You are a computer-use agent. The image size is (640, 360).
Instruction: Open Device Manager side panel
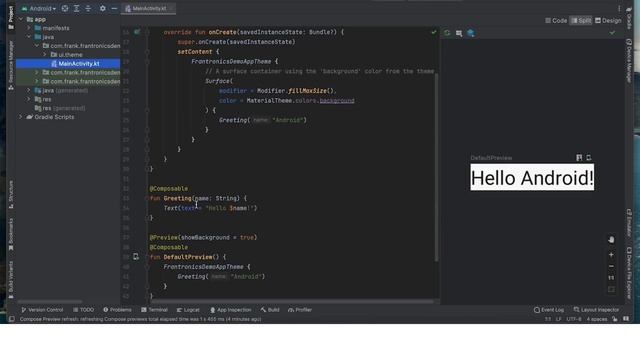pyautogui.click(x=629, y=60)
